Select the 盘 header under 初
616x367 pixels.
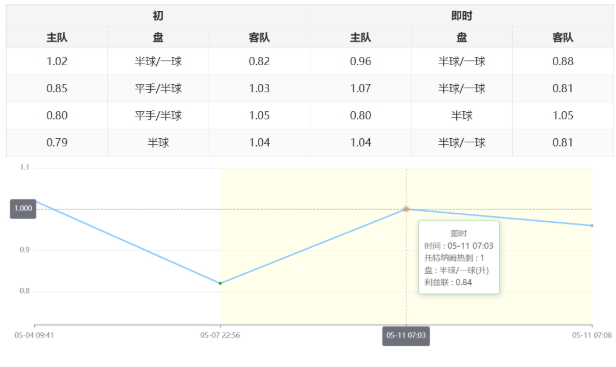(158, 37)
